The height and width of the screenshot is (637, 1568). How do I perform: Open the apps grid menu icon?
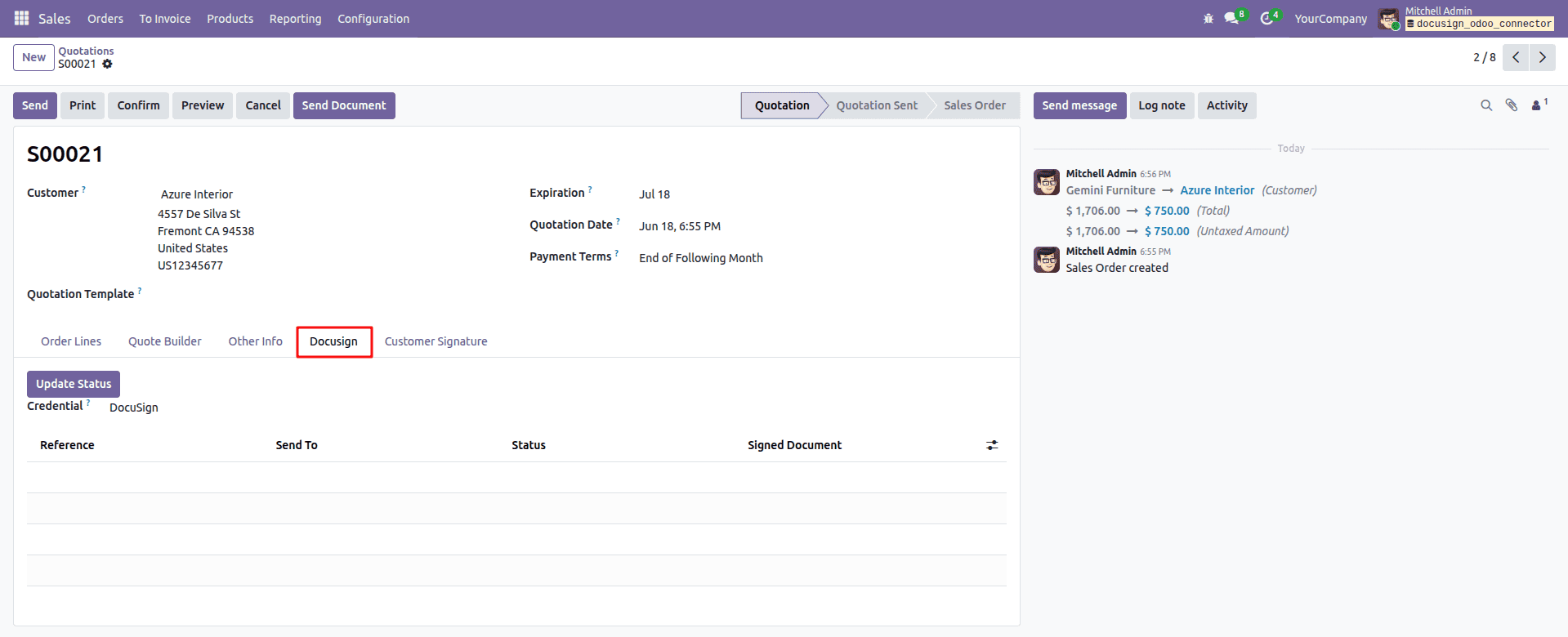tap(22, 18)
